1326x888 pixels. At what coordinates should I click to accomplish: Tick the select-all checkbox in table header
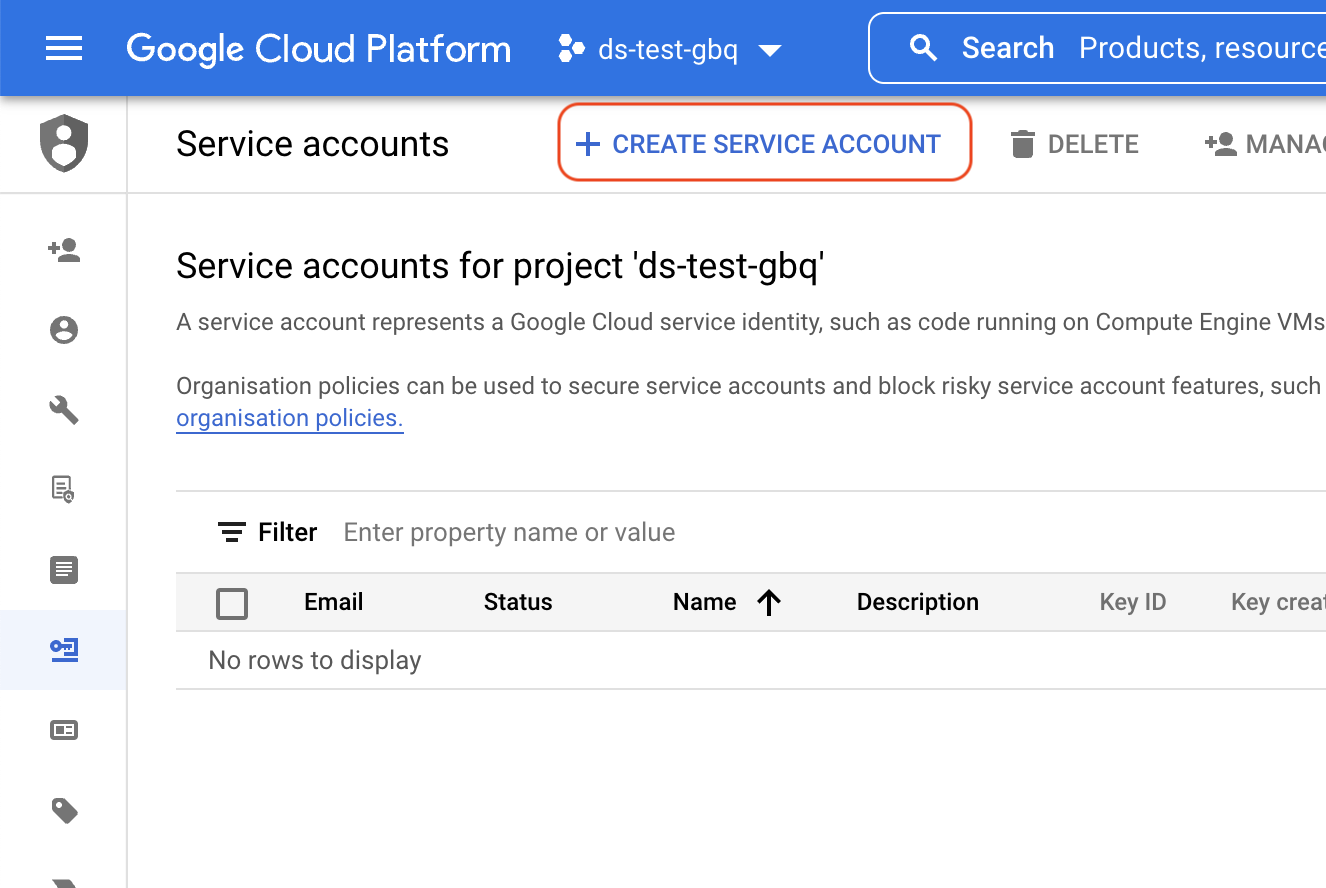[x=232, y=603]
